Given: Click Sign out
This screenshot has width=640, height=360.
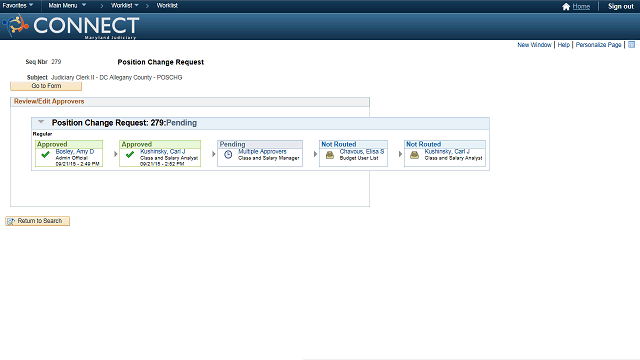Looking at the screenshot, I should click(620, 7).
